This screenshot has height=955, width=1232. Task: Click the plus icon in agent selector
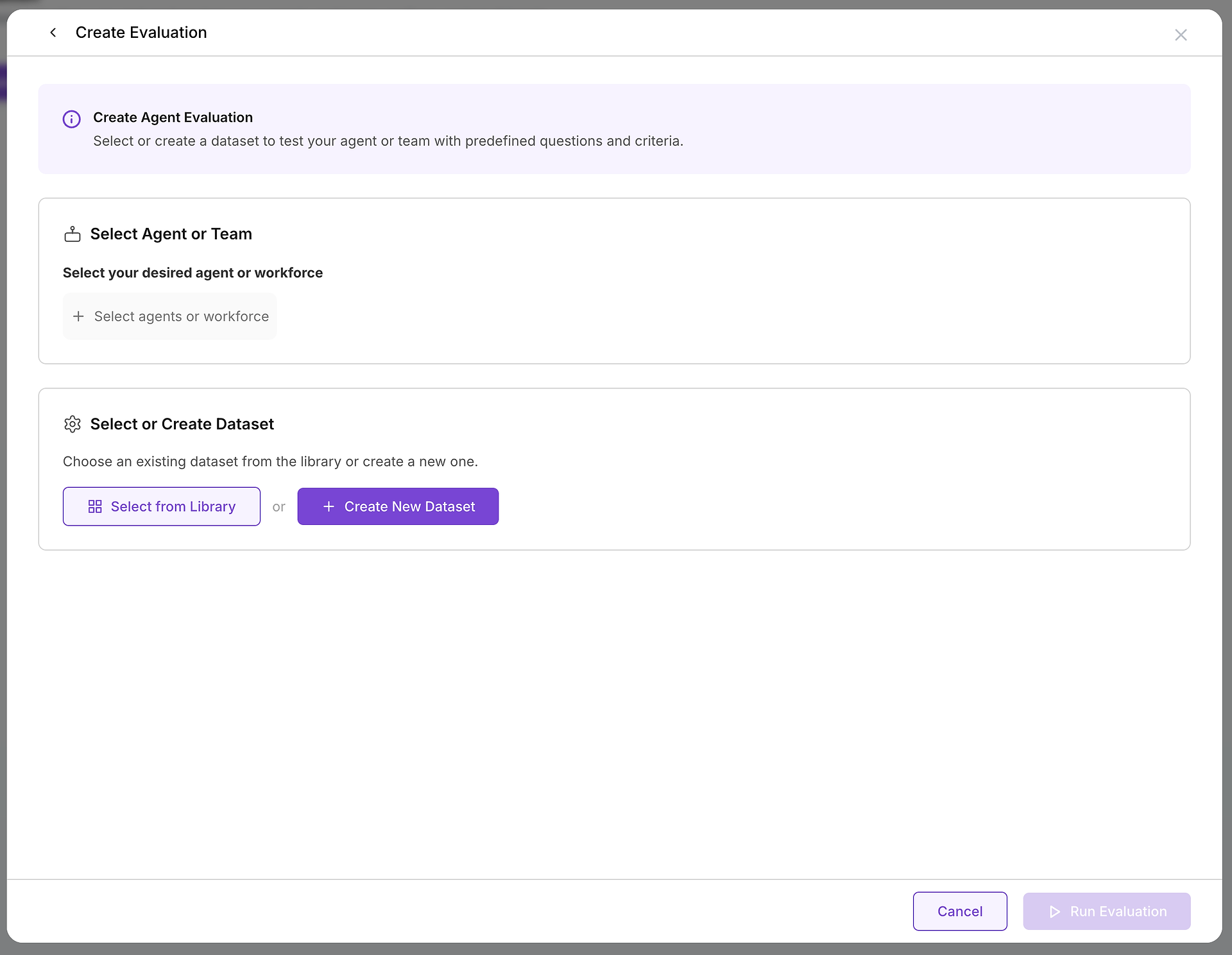(x=78, y=316)
